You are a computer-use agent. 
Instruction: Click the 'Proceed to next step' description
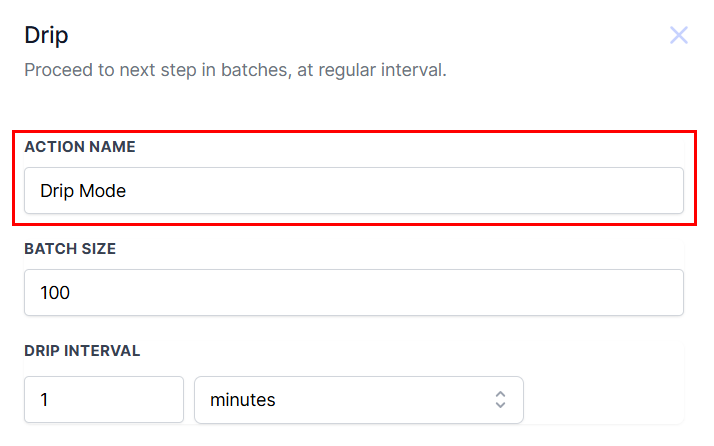tap(235, 71)
